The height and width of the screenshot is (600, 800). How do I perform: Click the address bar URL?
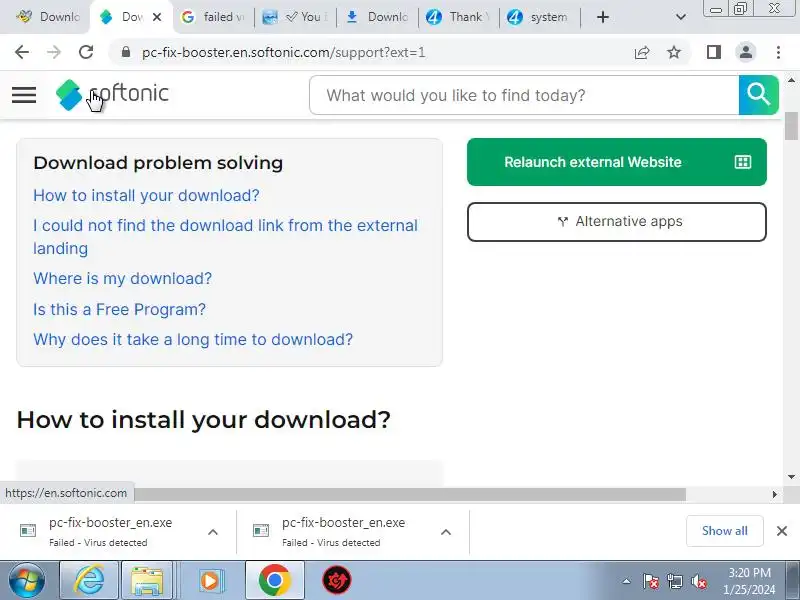[283, 52]
